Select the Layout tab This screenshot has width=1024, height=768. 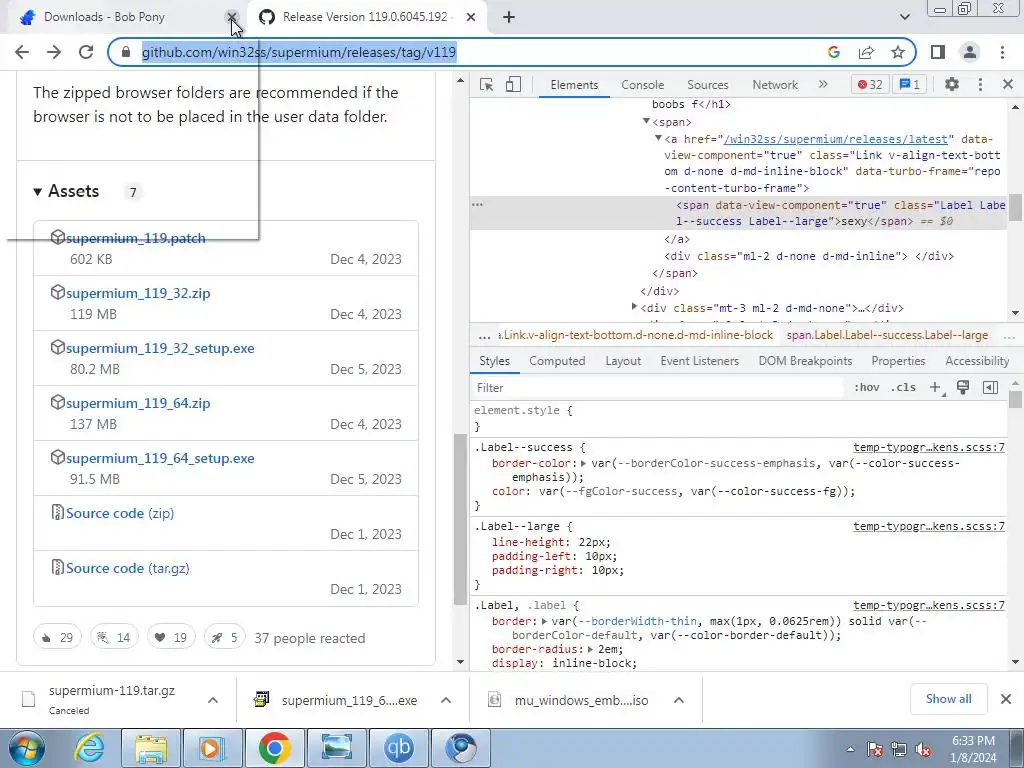coord(623,360)
